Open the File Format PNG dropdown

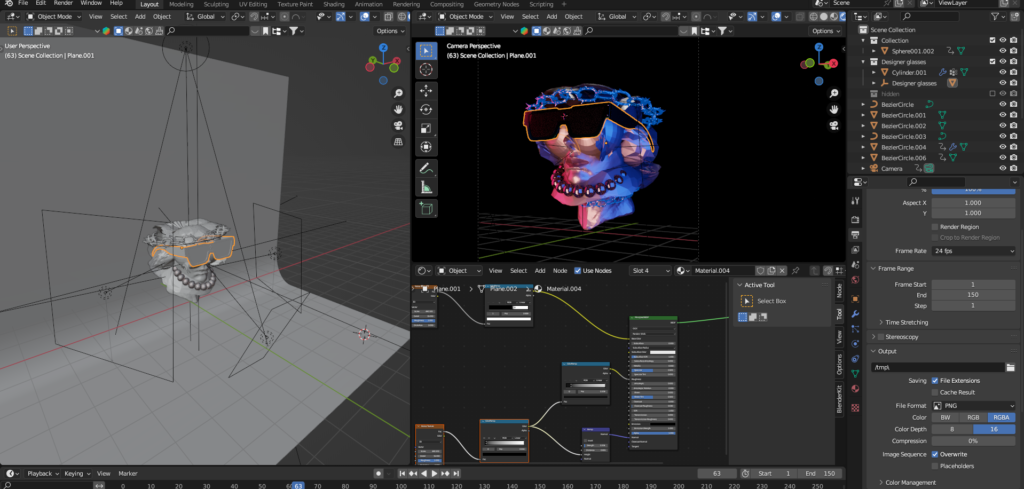click(972, 405)
